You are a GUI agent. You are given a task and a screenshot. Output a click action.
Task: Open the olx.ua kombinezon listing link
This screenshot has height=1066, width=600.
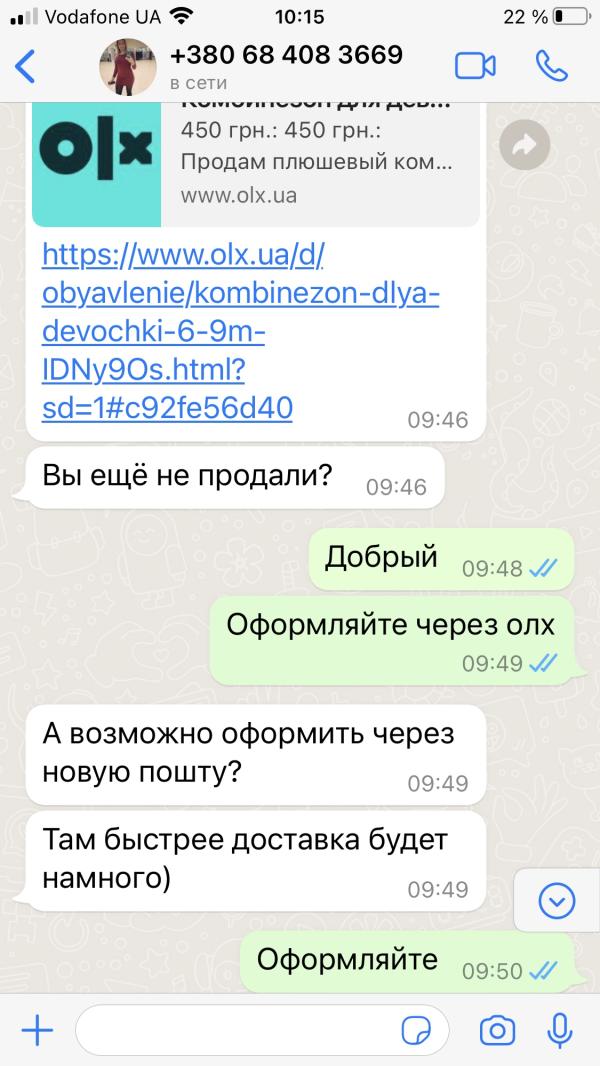pos(241,332)
